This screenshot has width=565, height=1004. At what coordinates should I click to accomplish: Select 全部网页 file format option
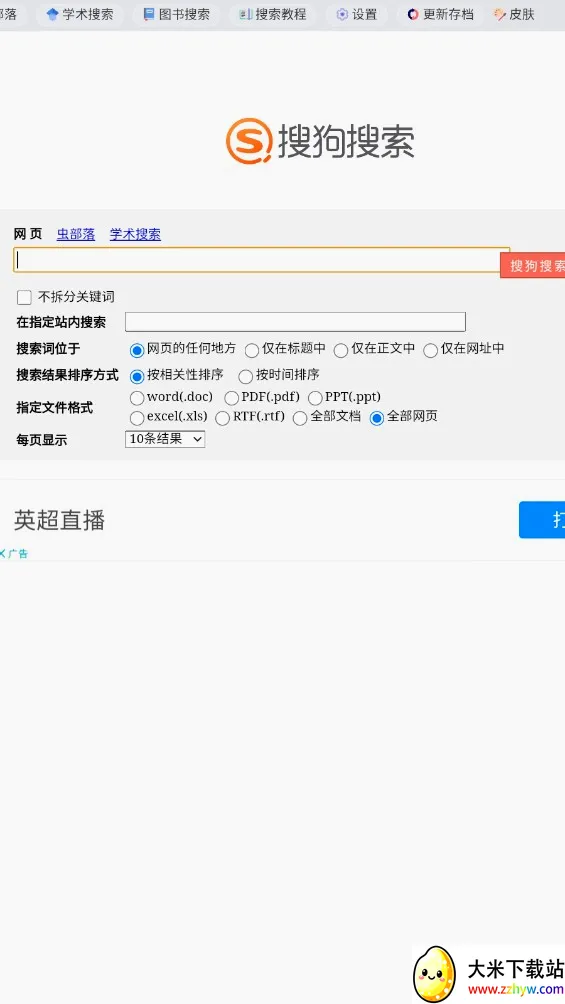tap(377, 418)
